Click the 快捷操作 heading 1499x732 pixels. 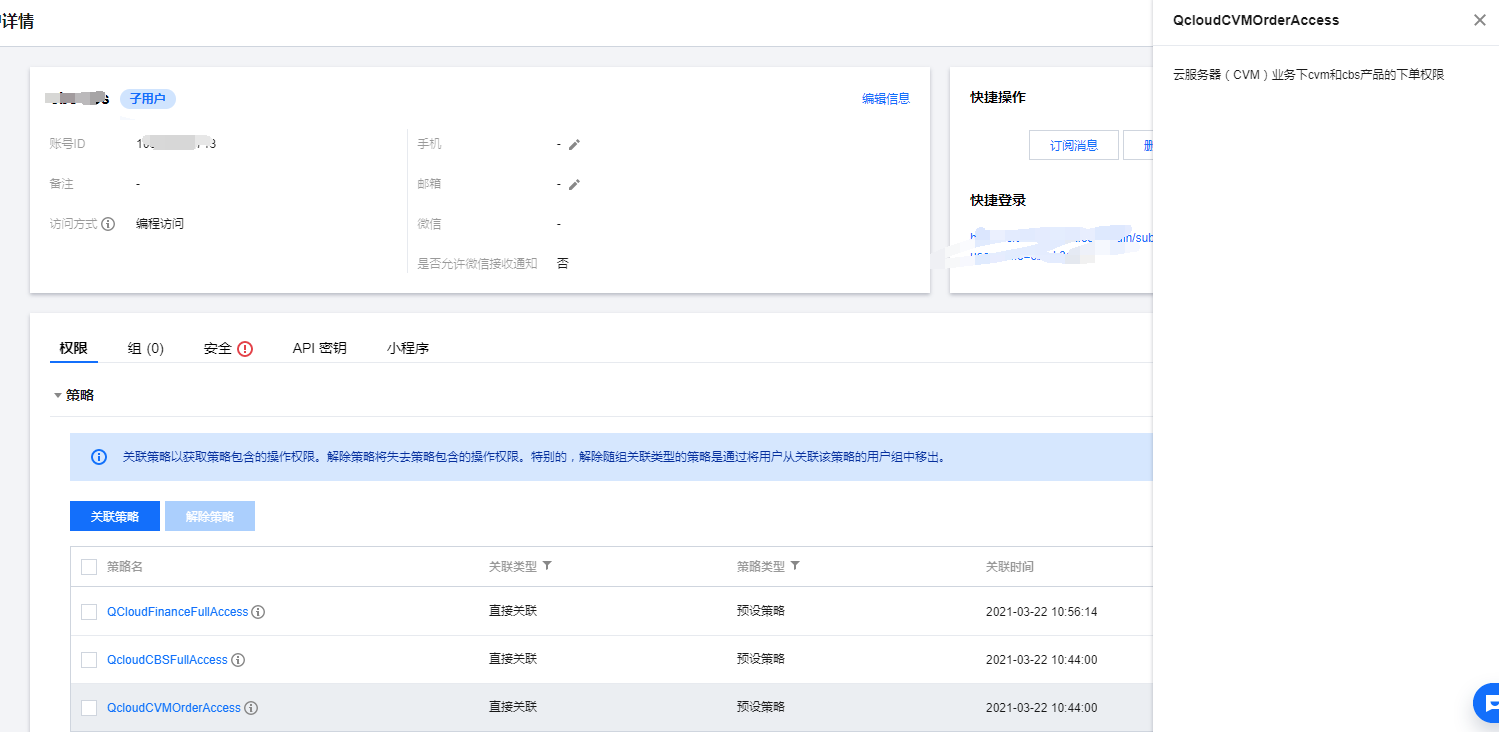[998, 97]
